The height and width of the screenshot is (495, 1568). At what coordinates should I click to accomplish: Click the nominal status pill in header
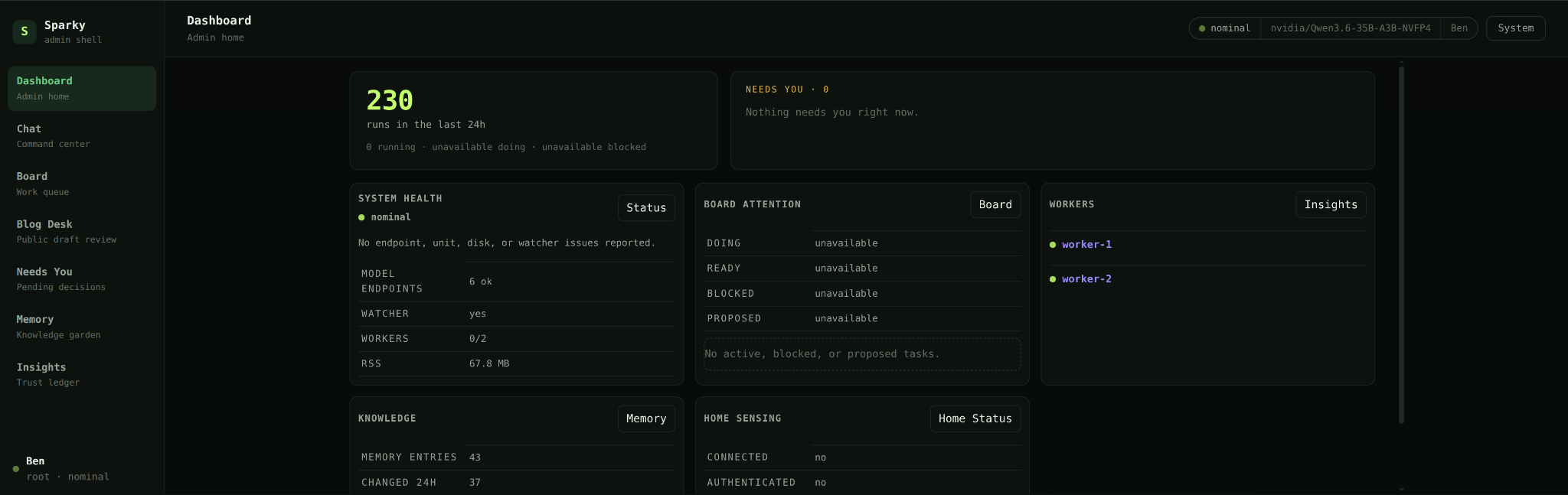[1225, 28]
